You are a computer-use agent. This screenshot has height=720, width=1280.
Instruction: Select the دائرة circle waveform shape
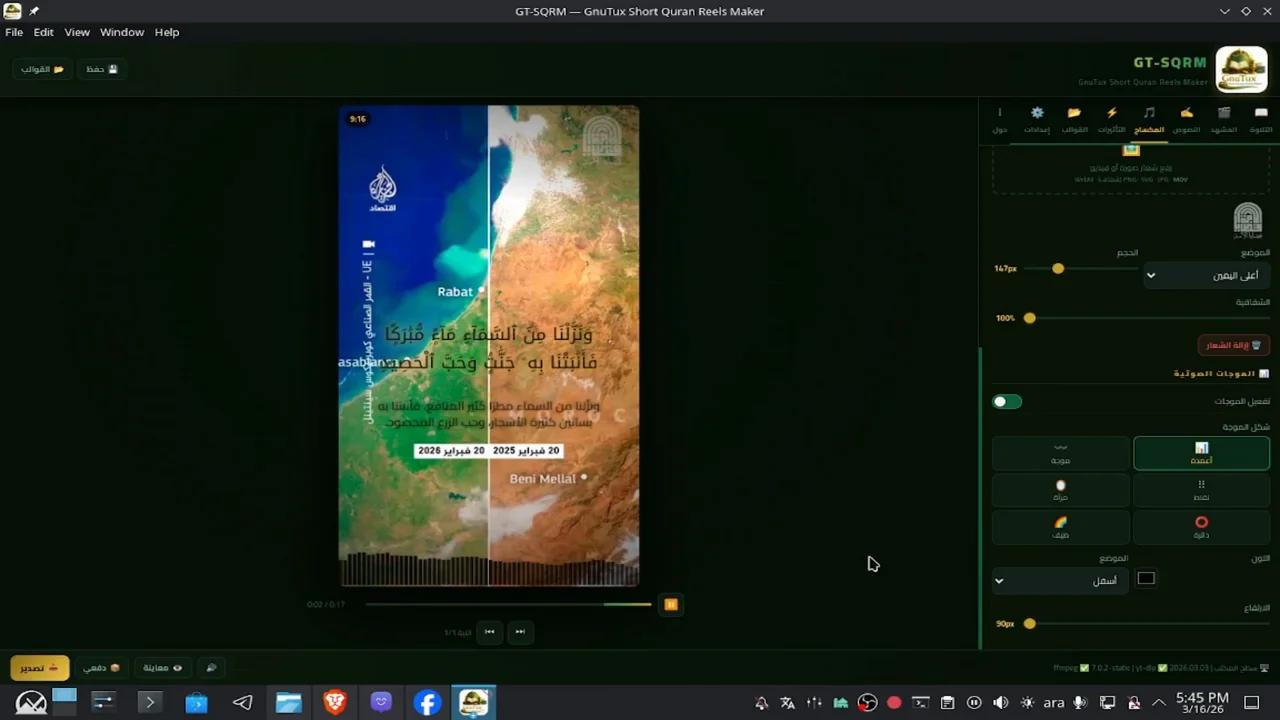pyautogui.click(x=1201, y=527)
